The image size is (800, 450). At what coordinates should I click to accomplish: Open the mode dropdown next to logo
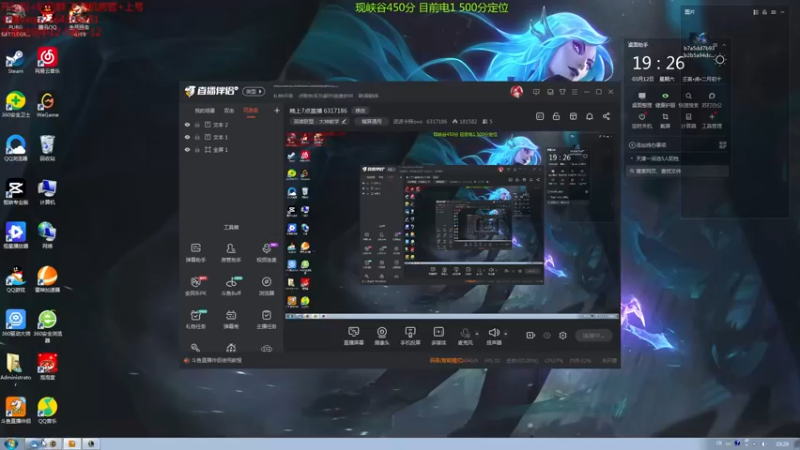tap(254, 91)
